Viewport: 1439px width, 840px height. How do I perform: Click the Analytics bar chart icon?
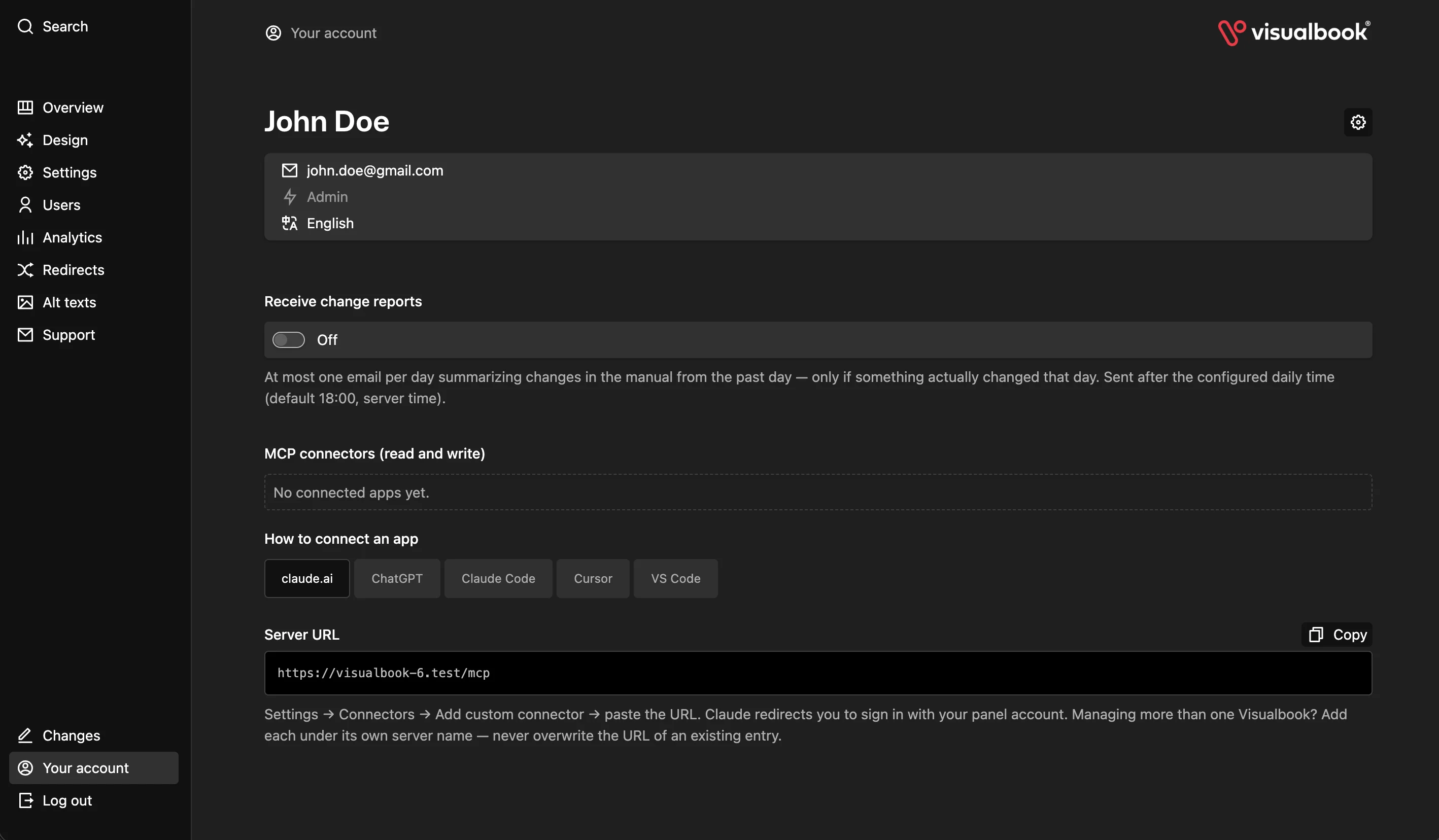point(25,237)
